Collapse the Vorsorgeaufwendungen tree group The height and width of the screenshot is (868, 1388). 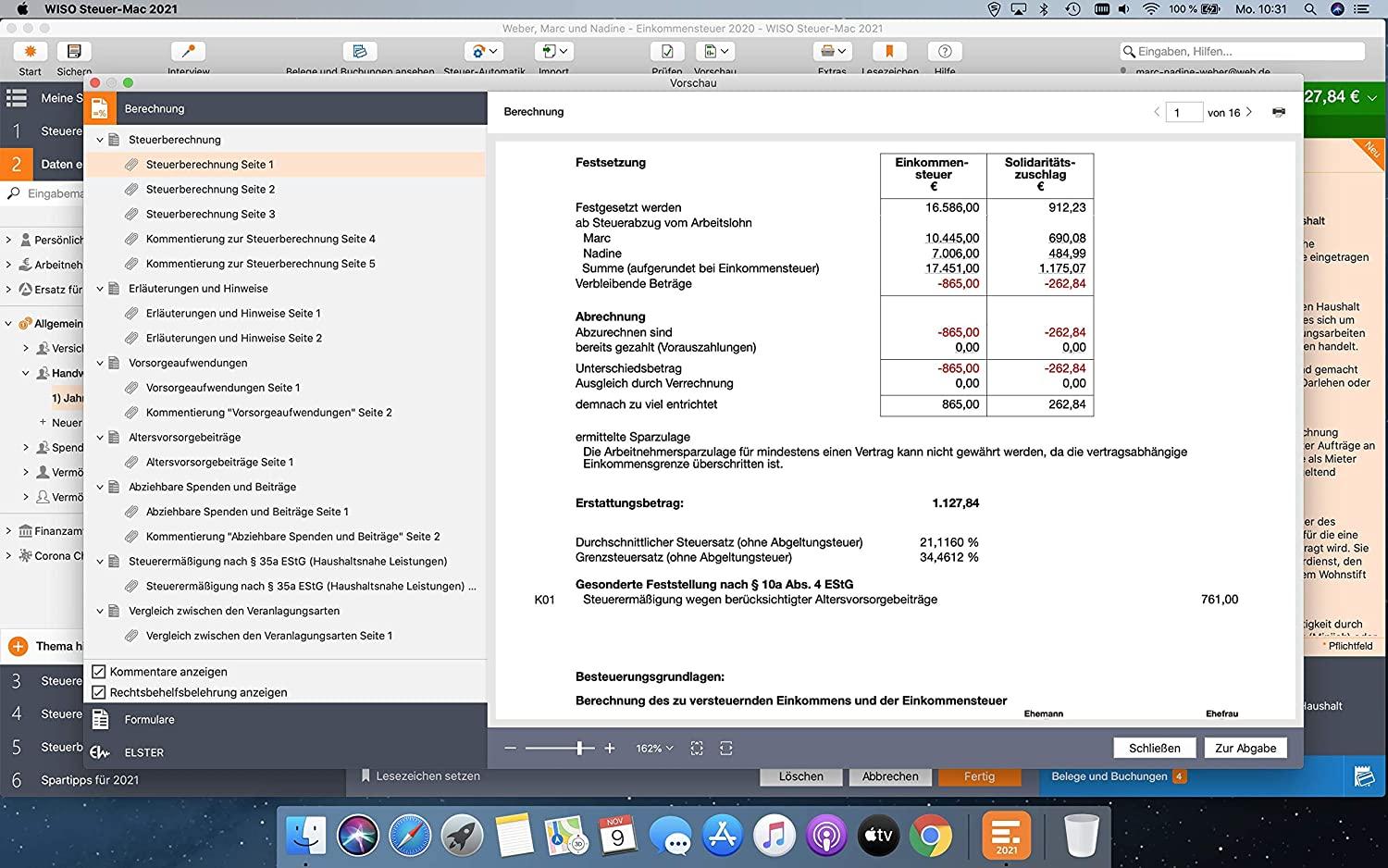(x=100, y=363)
